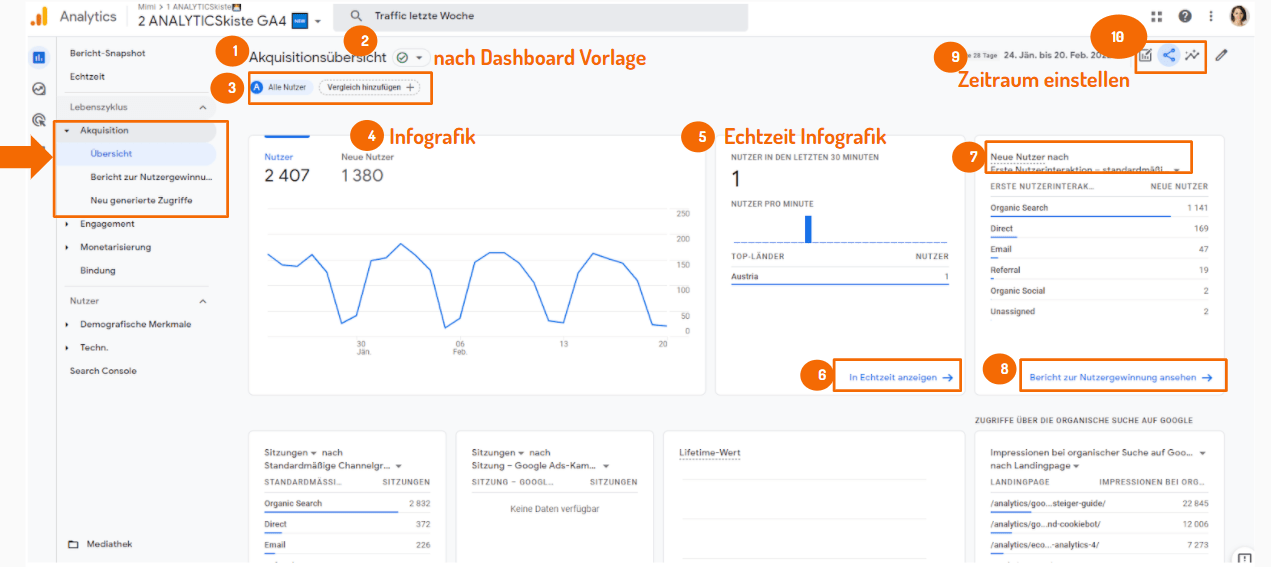Open the report status checkmark dropdown
This screenshot has width=1271, height=567.
[x=410, y=58]
